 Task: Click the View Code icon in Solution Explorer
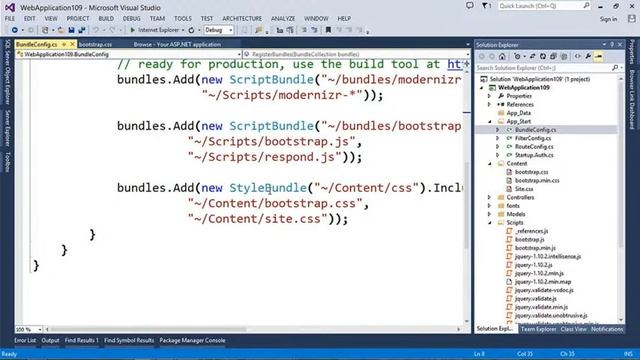578,56
